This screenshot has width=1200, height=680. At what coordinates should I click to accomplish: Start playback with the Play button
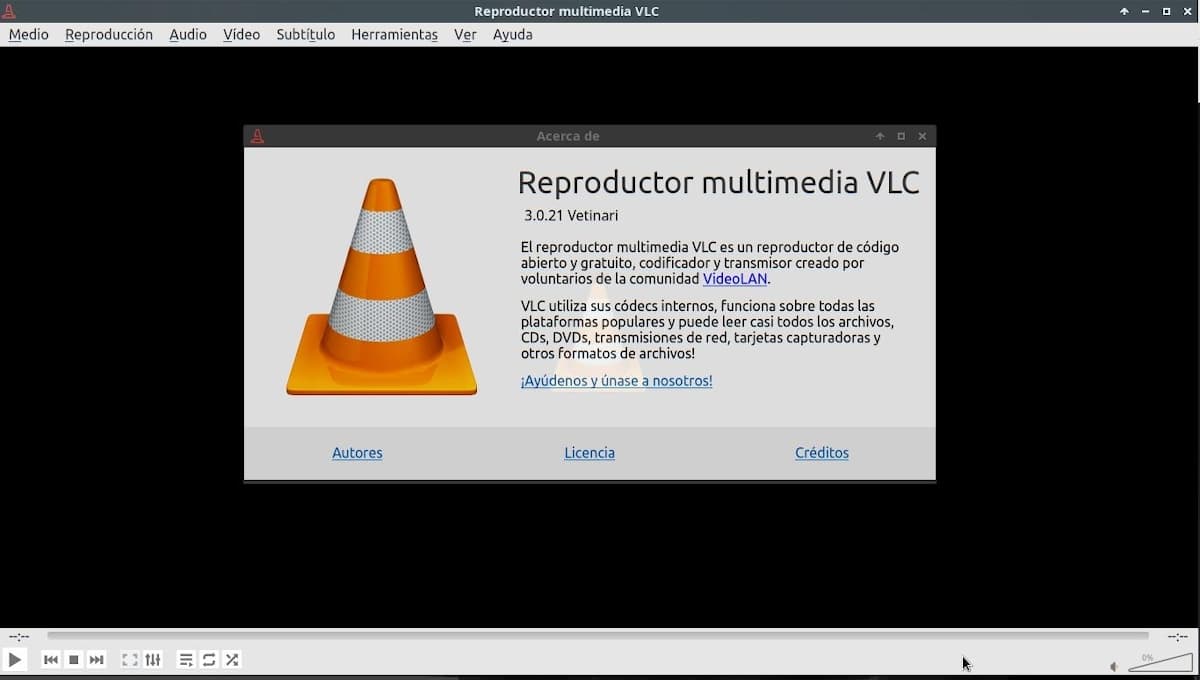point(15,660)
